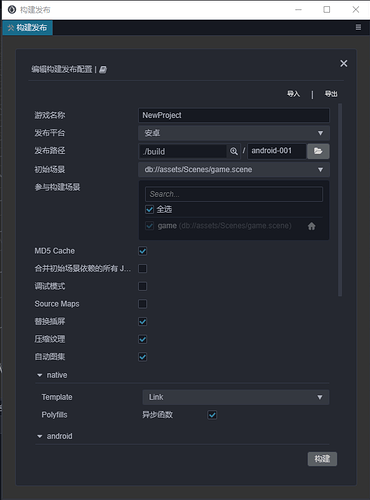Click the Cocos logo in the title bar

[12, 10]
